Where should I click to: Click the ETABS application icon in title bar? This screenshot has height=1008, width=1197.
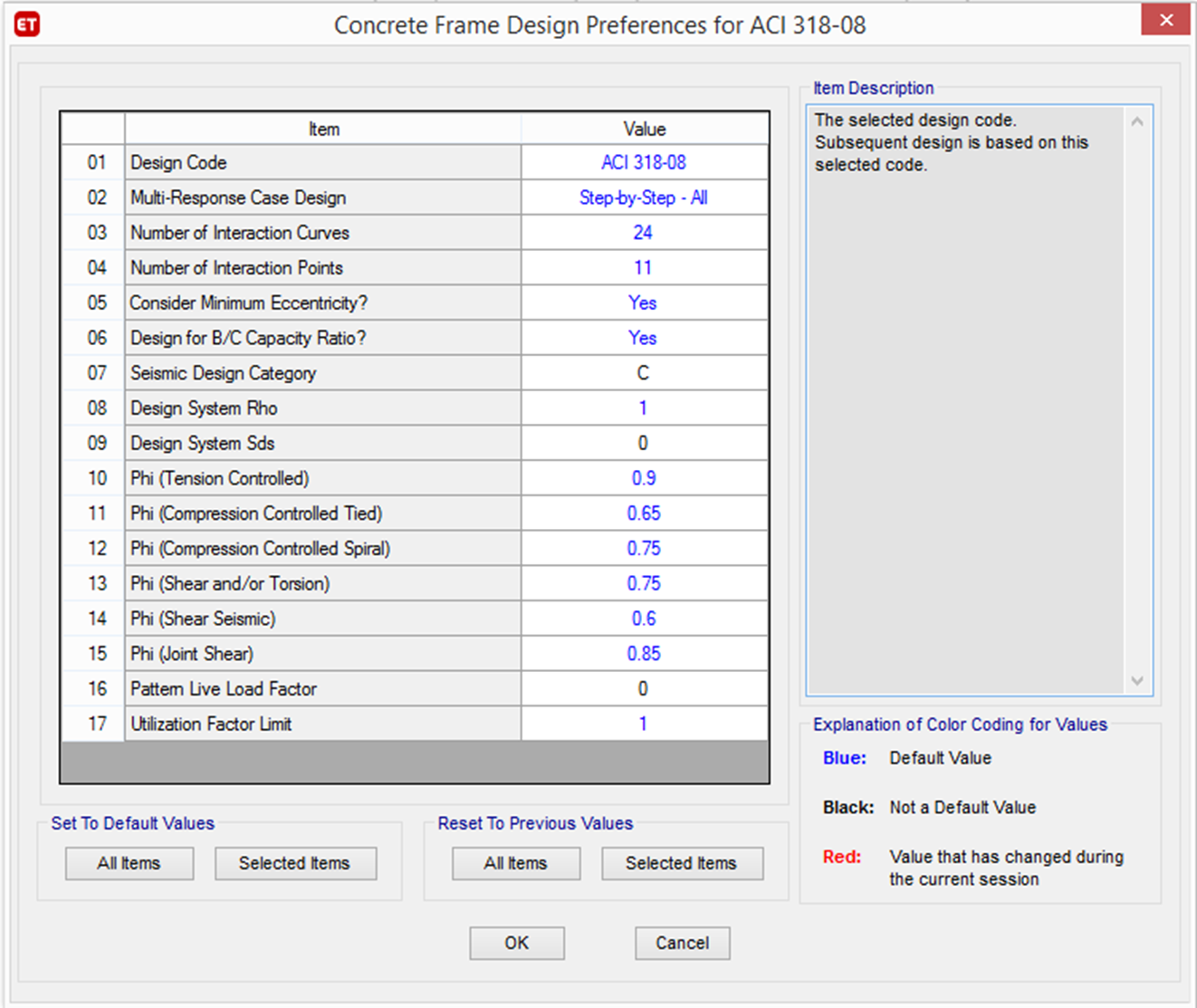27,24
